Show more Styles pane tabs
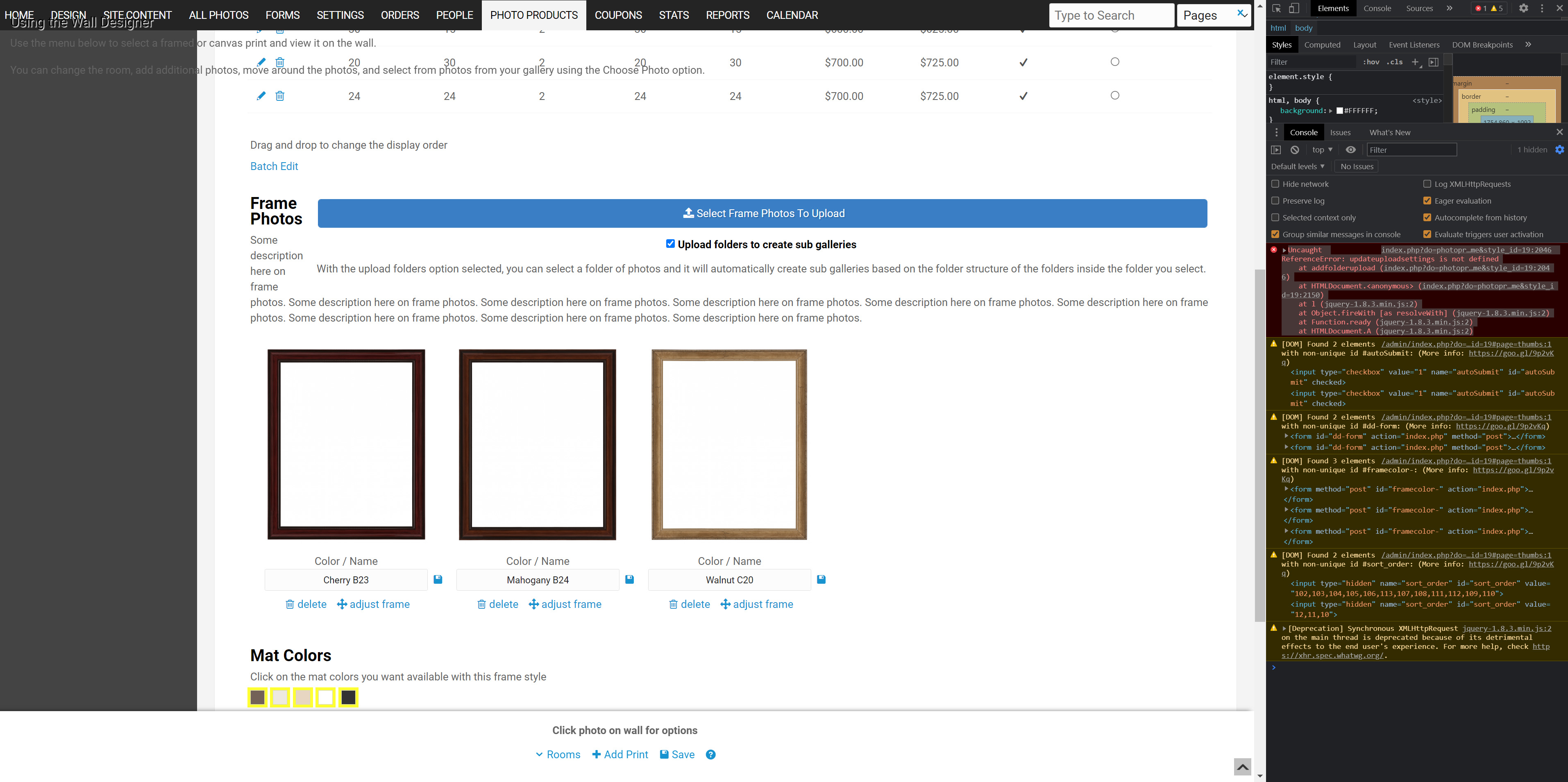This screenshot has width=1568, height=782. [x=1527, y=44]
